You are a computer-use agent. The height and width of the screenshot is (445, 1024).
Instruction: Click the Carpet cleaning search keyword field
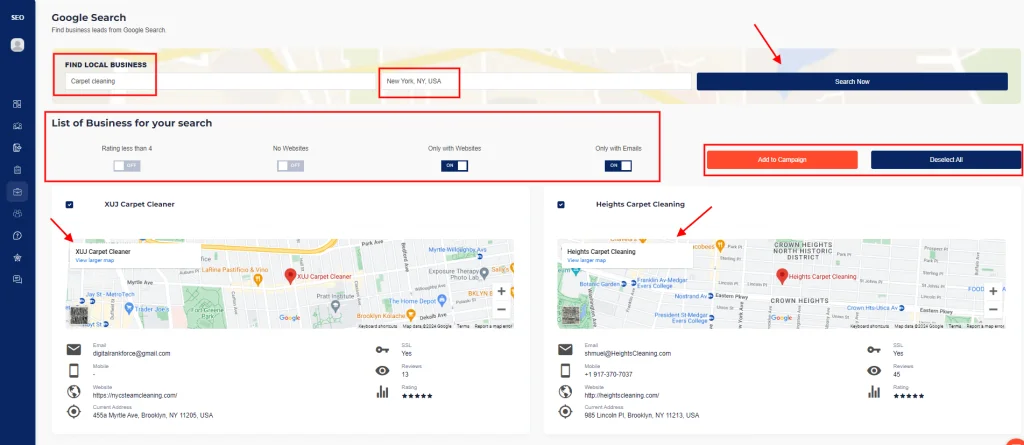click(215, 81)
